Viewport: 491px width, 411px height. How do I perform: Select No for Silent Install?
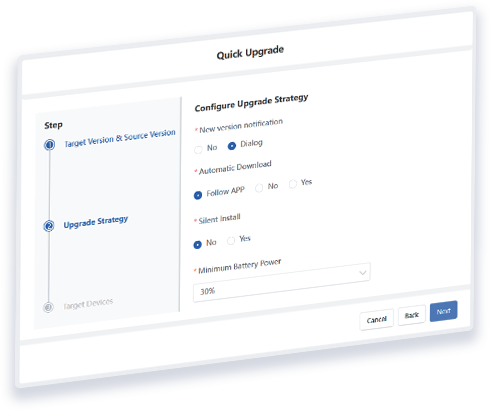pyautogui.click(x=197, y=245)
